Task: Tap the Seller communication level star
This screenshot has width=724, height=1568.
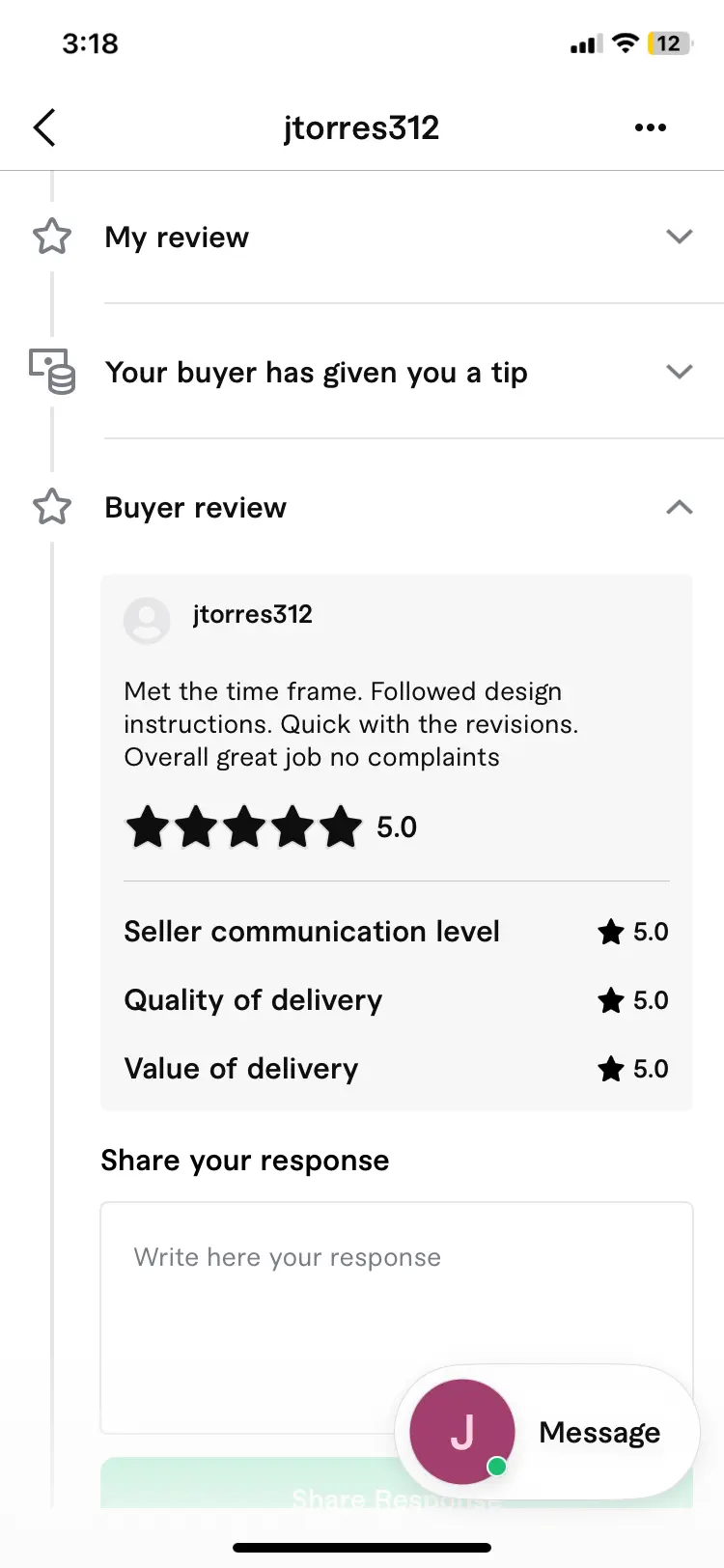Action: point(611,932)
